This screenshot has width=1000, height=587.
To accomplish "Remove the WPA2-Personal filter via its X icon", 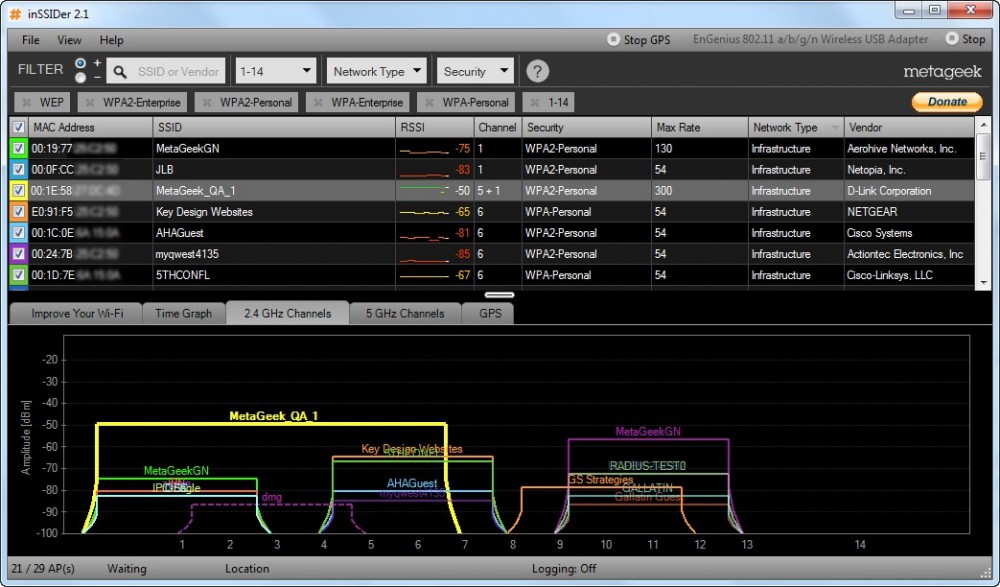I will click(207, 102).
